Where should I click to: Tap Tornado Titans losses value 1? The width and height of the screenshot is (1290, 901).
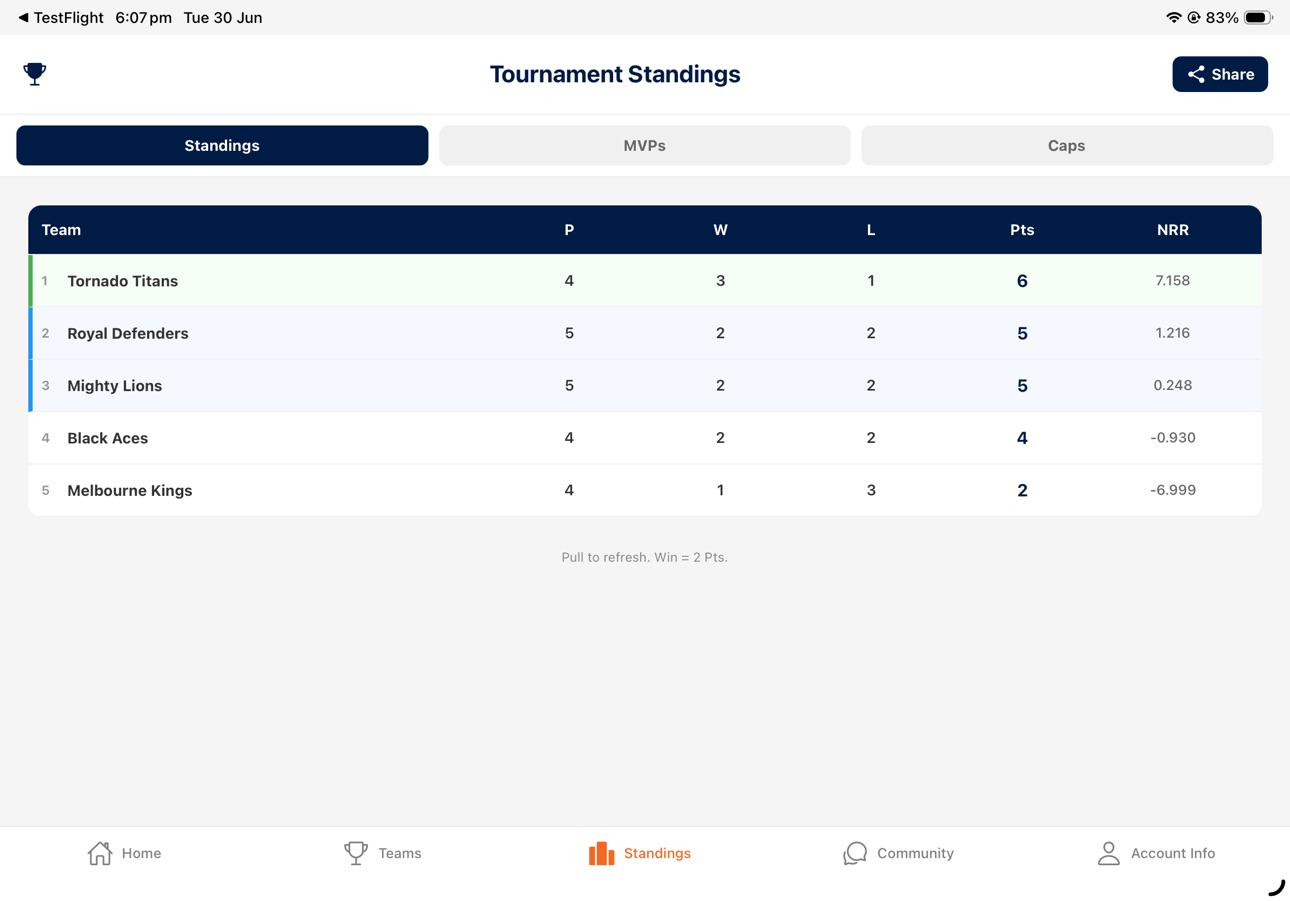871,281
